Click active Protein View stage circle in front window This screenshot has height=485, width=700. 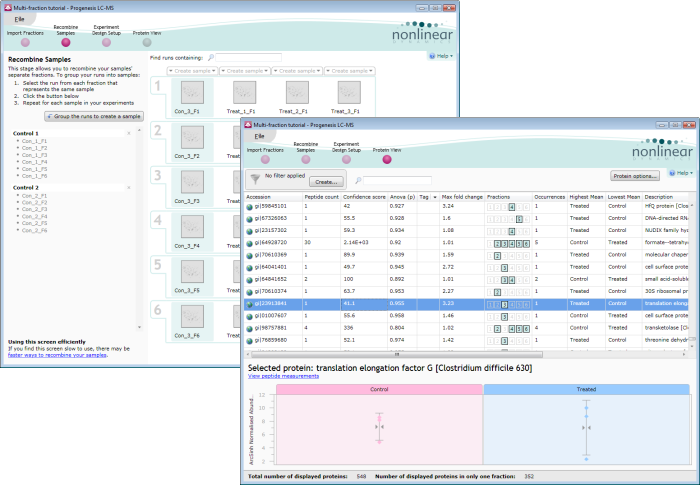click(387, 159)
